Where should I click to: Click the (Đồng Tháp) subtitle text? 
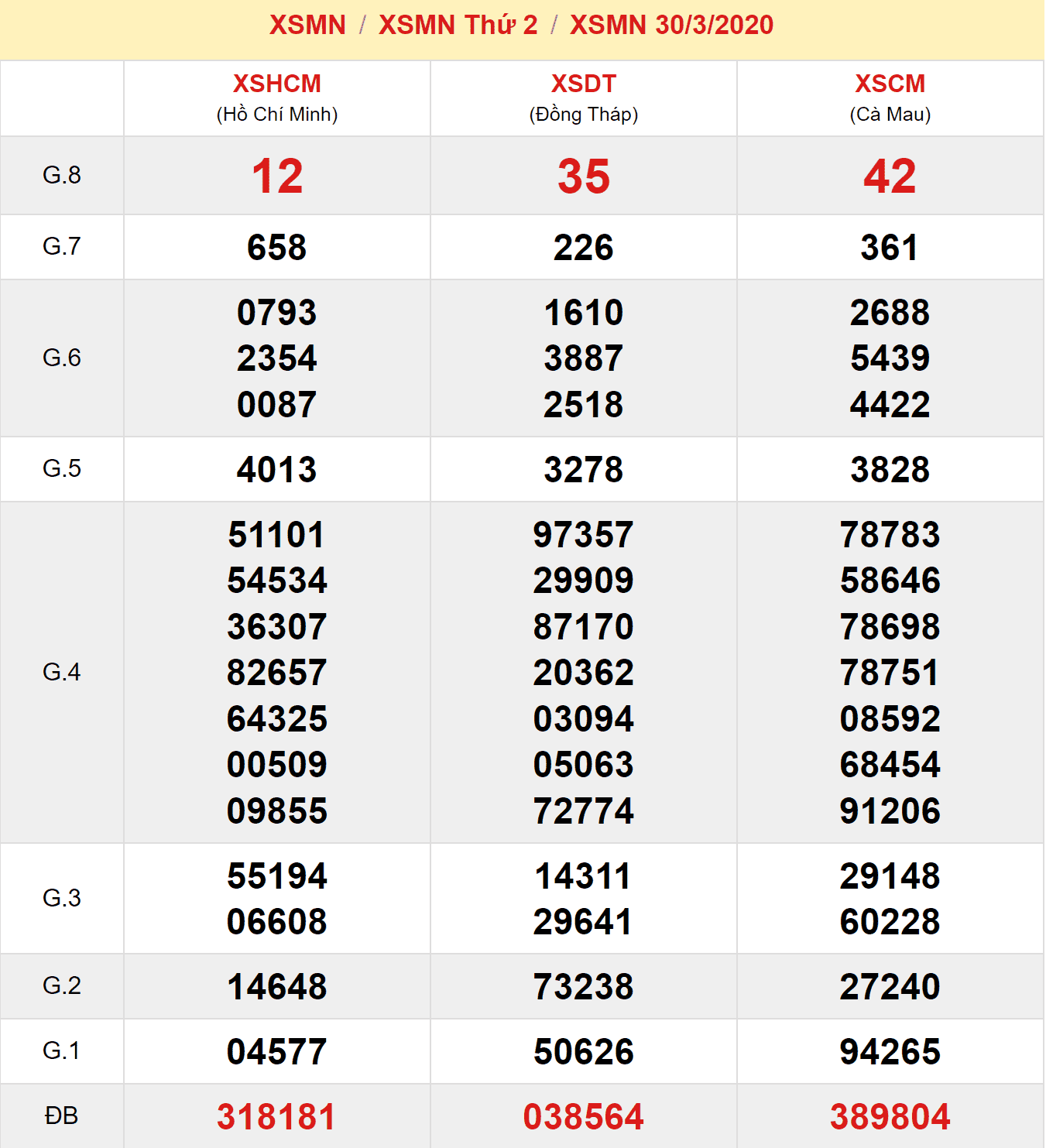(584, 115)
